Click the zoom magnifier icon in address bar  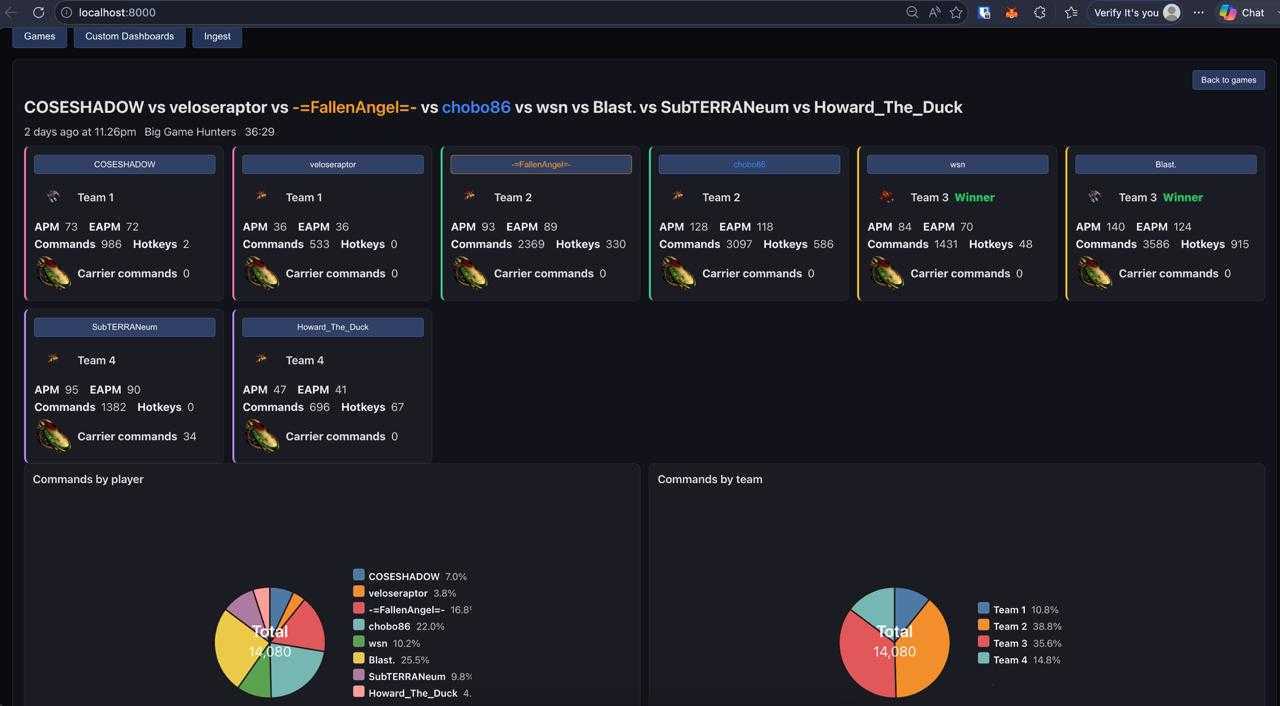click(912, 13)
